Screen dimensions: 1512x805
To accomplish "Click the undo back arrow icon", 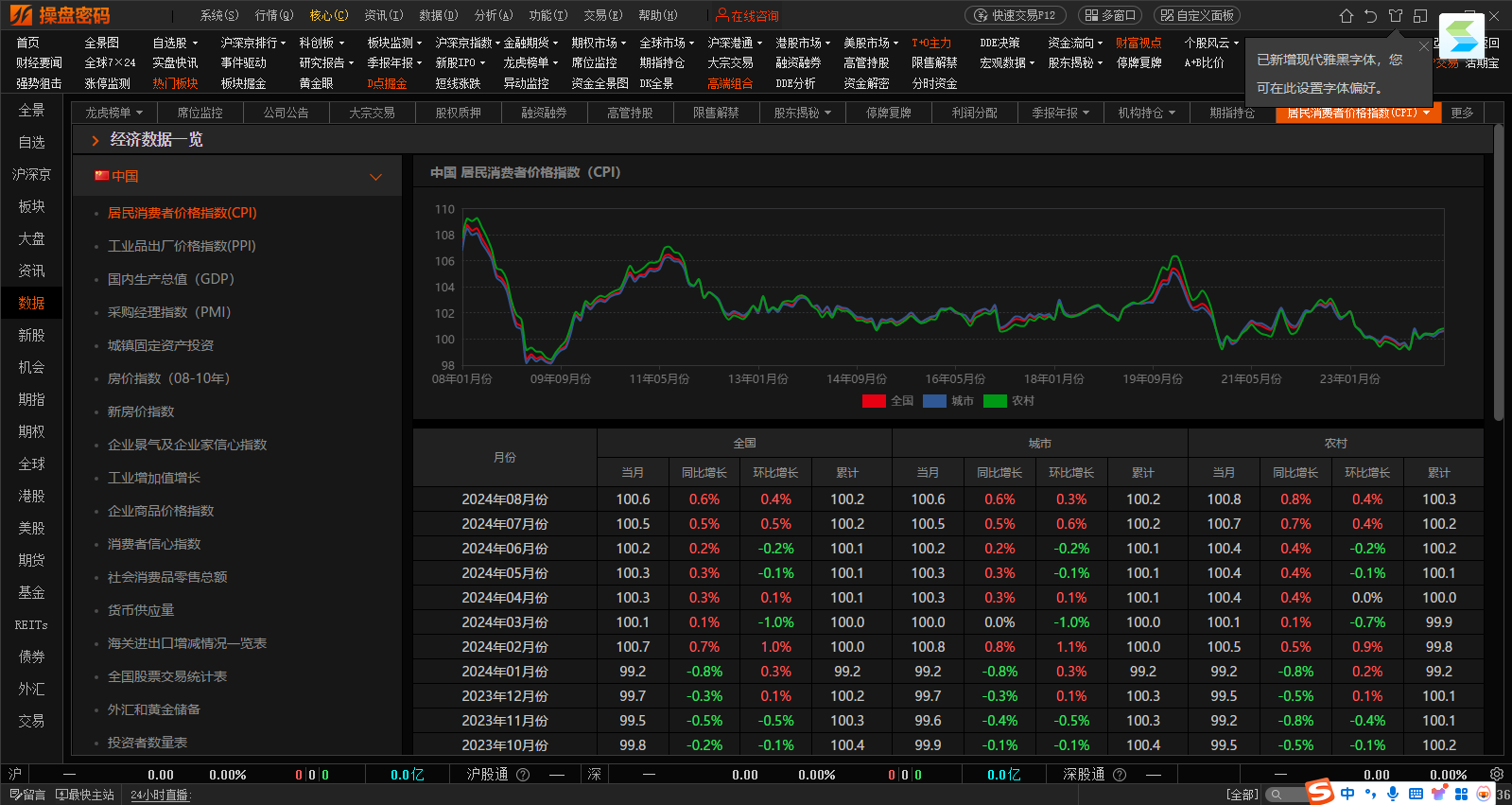I will coord(1371,16).
